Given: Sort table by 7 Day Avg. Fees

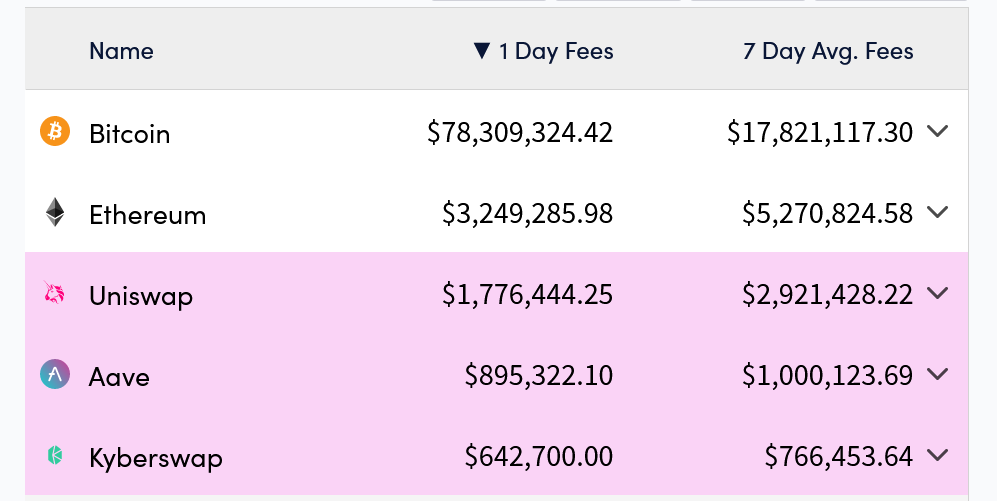Looking at the screenshot, I should click(828, 51).
